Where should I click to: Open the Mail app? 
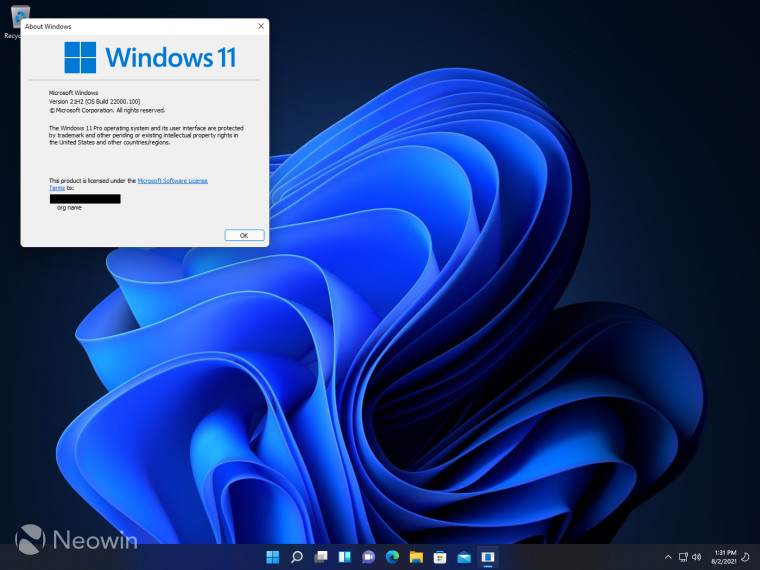pyautogui.click(x=464, y=556)
